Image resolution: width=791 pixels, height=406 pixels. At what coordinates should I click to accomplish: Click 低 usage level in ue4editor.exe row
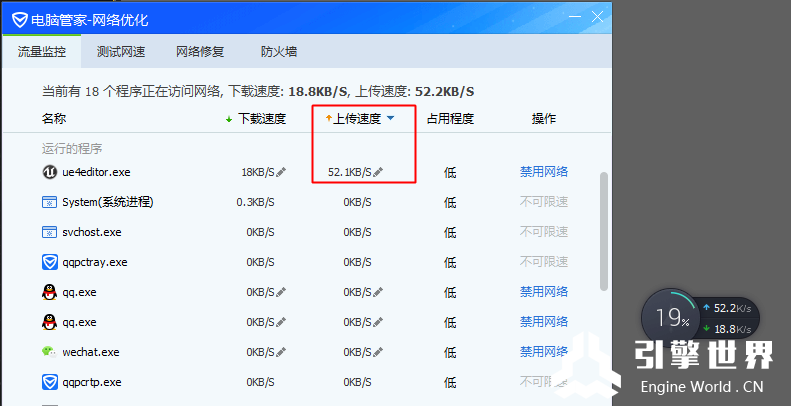[450, 172]
